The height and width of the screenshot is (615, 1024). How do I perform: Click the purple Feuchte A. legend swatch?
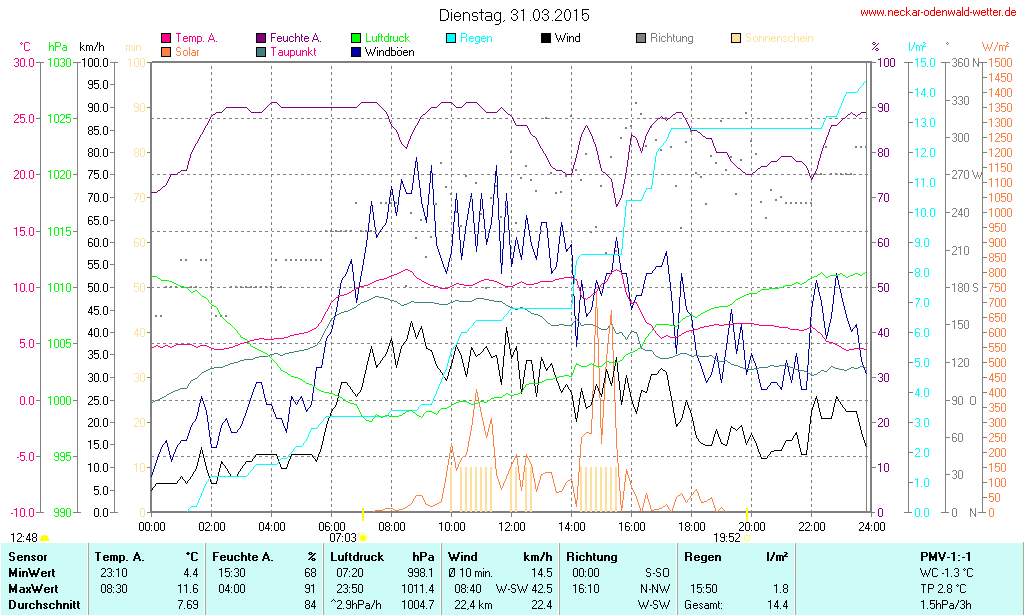pos(261,39)
